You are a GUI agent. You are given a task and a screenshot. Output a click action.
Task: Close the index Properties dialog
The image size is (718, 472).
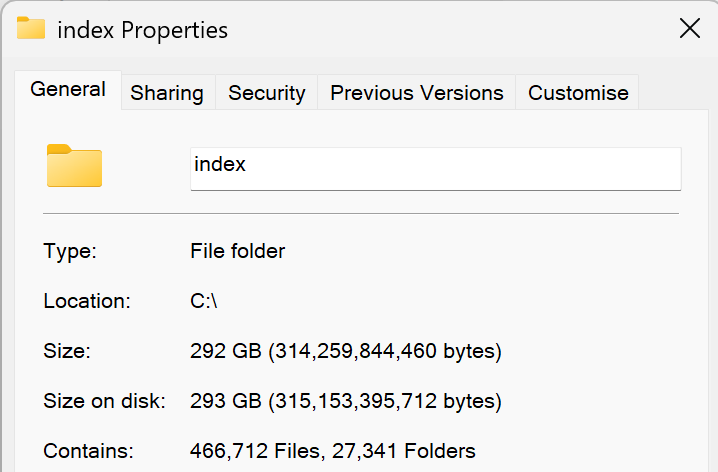coord(690,28)
